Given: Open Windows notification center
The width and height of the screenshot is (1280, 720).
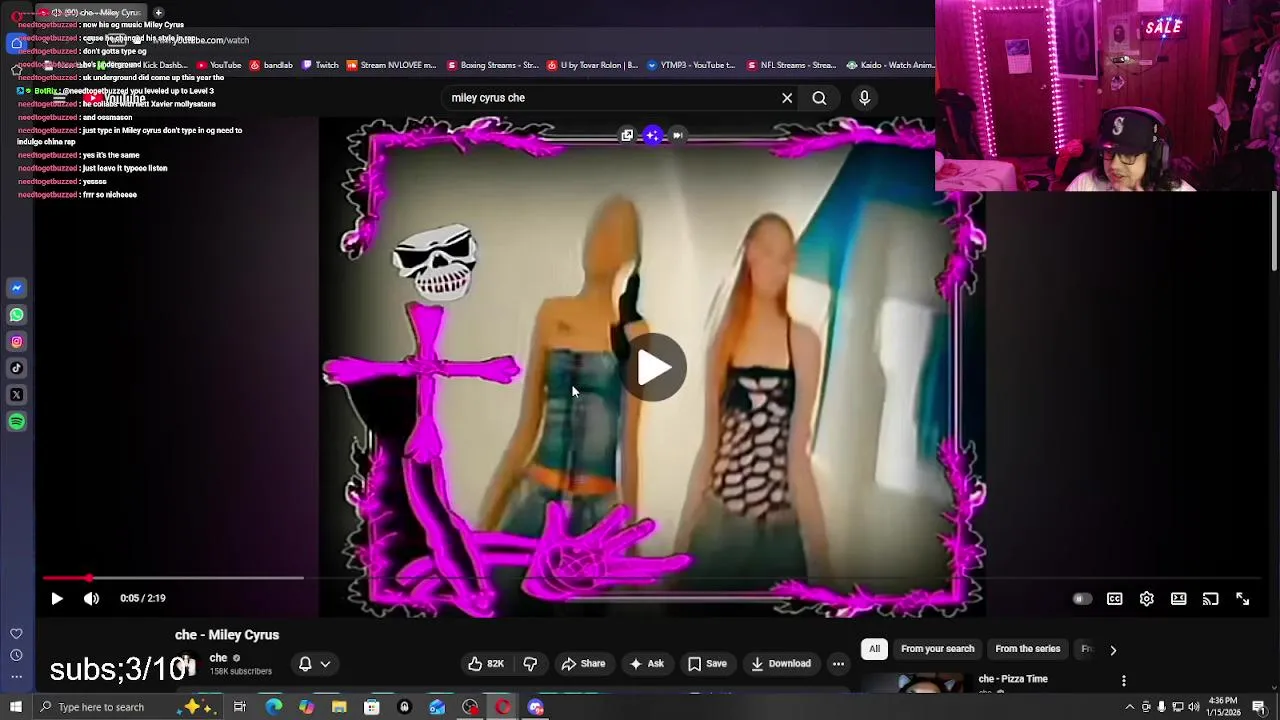Looking at the screenshot, I should pos(1259,707).
